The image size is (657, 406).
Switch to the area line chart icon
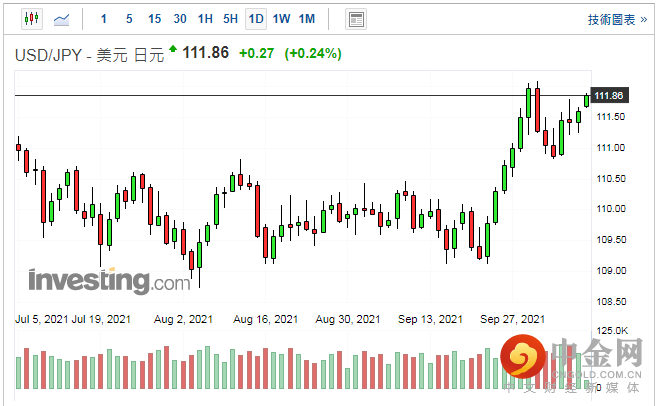pos(62,19)
